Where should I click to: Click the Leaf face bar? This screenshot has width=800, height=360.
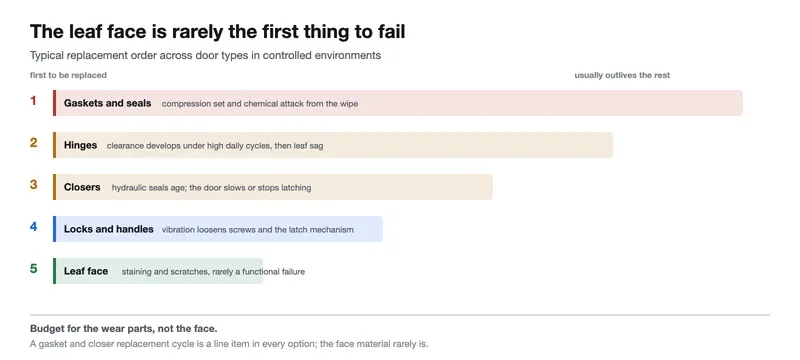pos(158,271)
